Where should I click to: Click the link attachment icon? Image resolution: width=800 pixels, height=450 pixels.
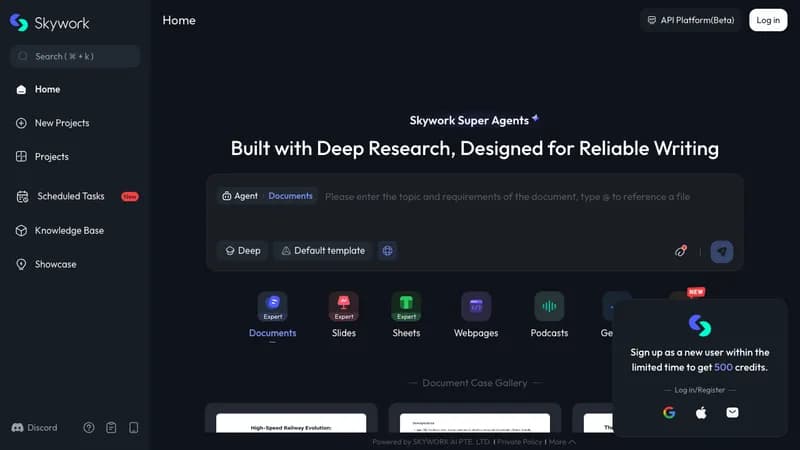coord(681,251)
